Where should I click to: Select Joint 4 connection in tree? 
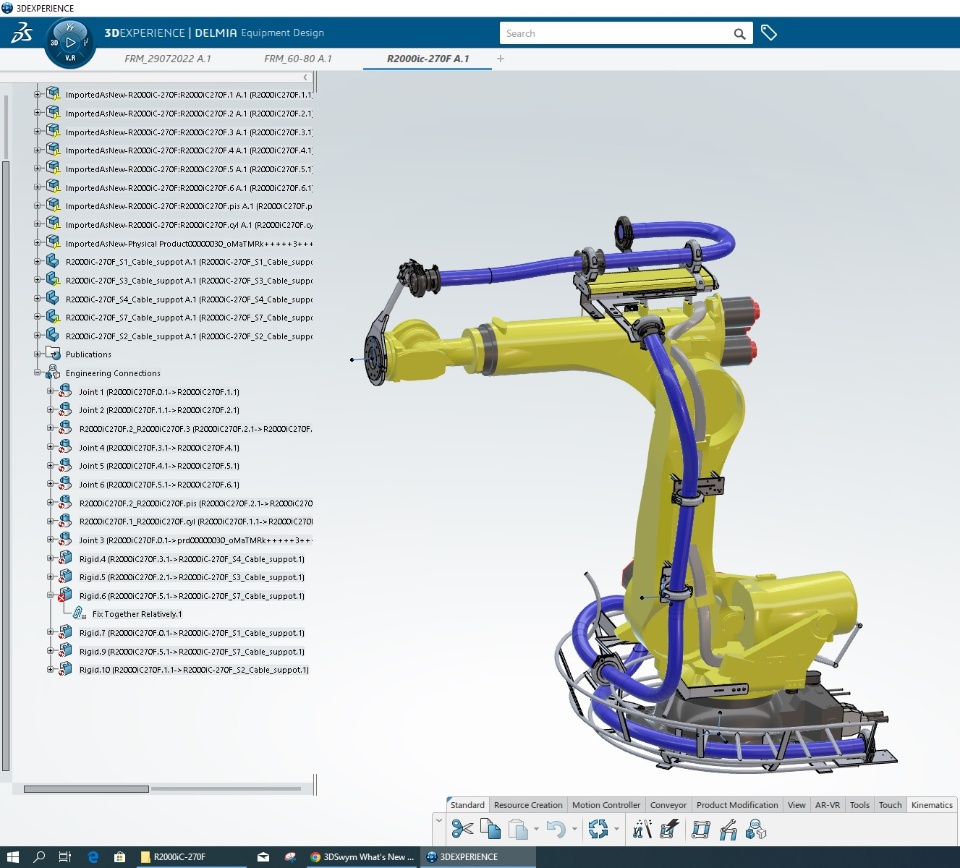[159, 447]
